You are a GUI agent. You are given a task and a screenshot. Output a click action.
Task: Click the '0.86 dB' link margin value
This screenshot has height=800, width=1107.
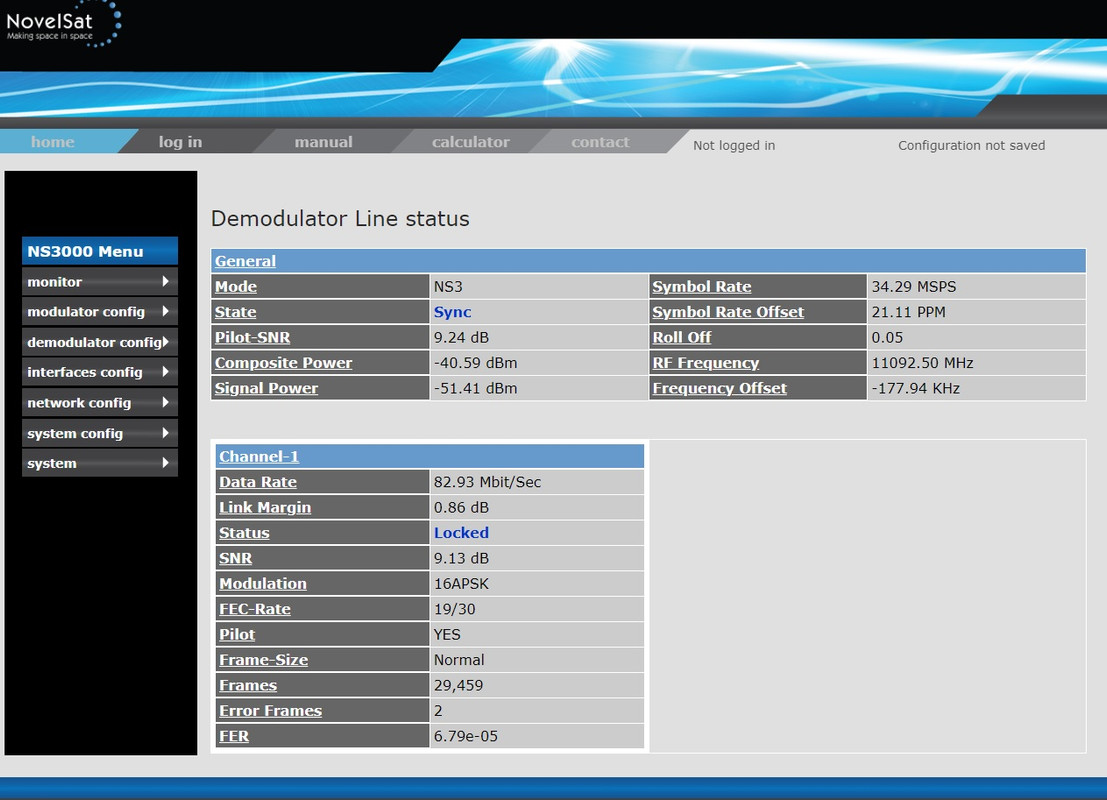point(461,508)
